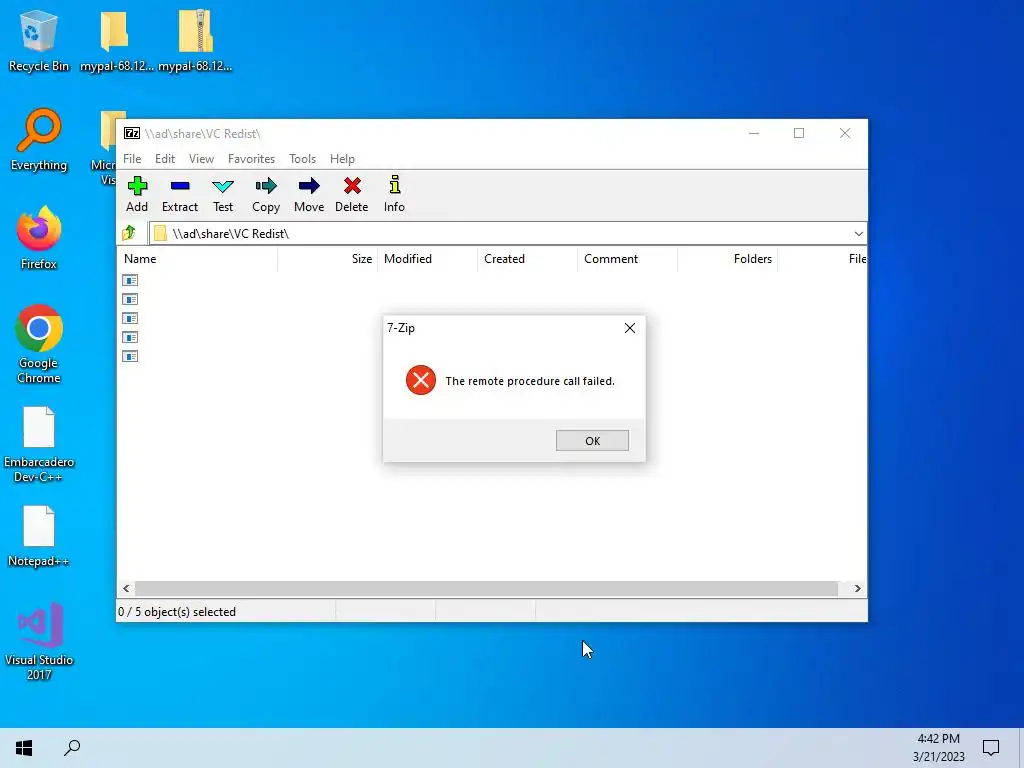Select the Firefox desktop icon
Screen dimensions: 1024x768
39,238
